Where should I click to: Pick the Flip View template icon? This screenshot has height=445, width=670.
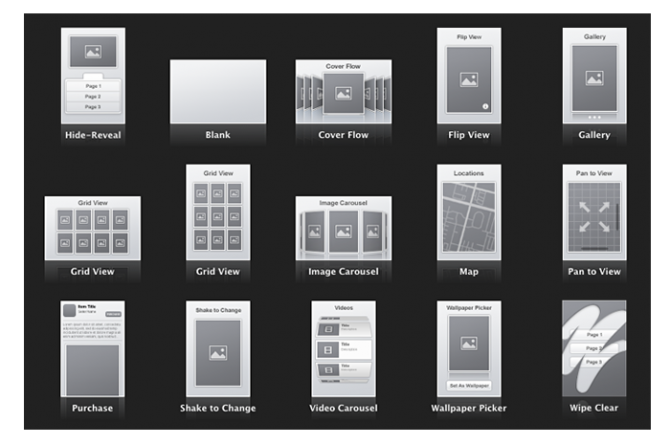pos(469,76)
